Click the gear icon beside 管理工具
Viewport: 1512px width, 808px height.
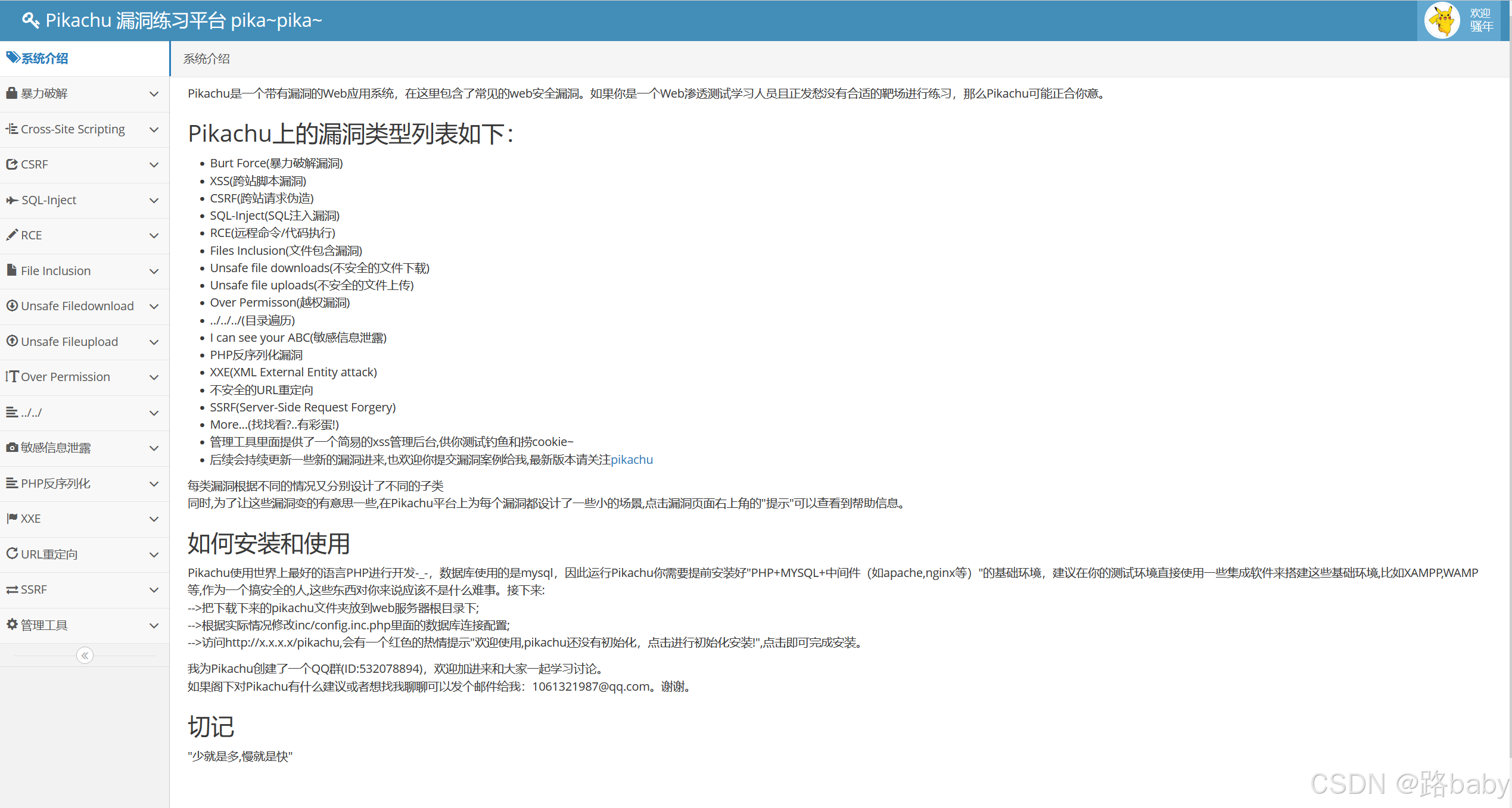(11, 624)
